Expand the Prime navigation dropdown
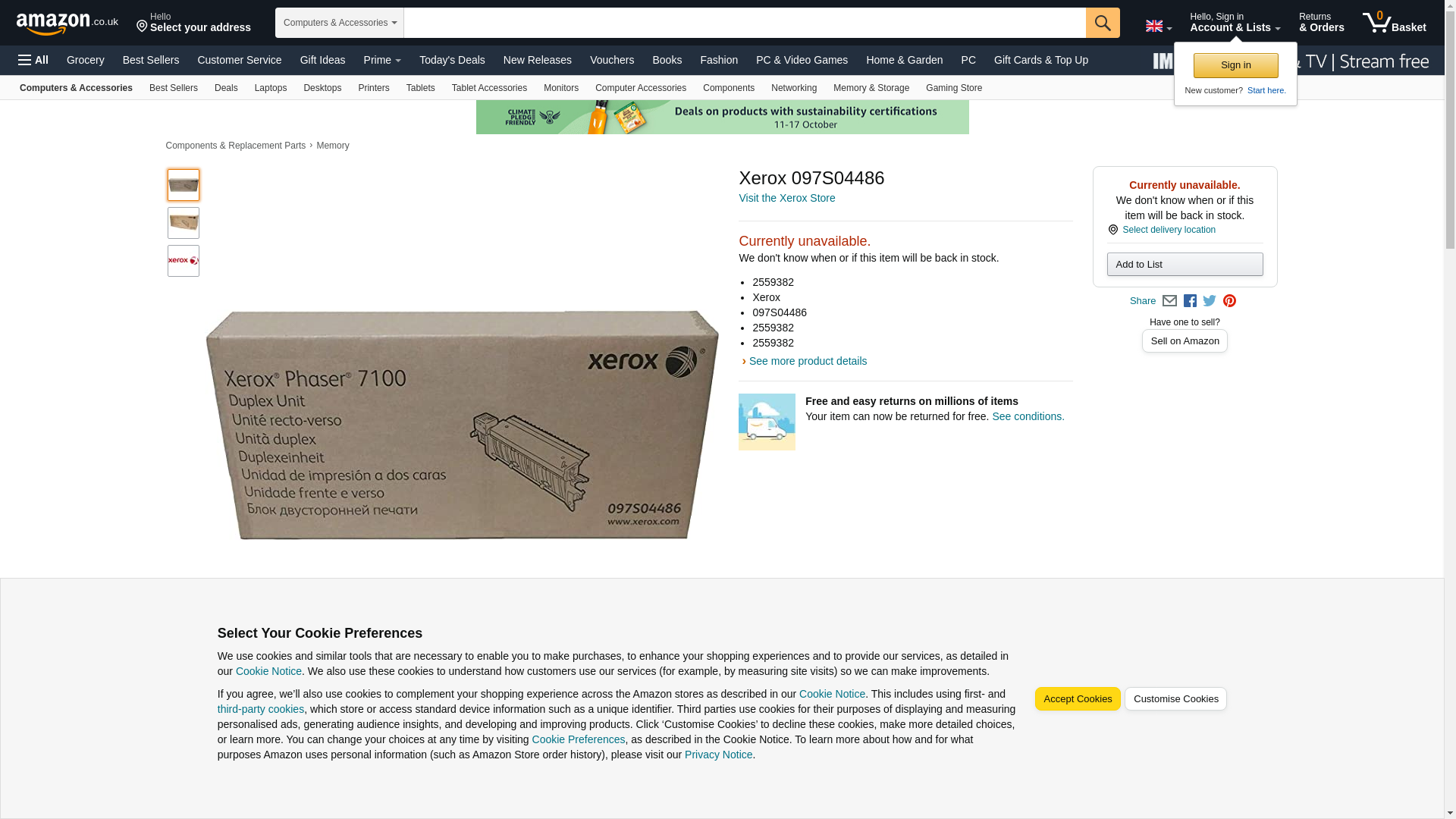The image size is (1456, 819). (382, 60)
